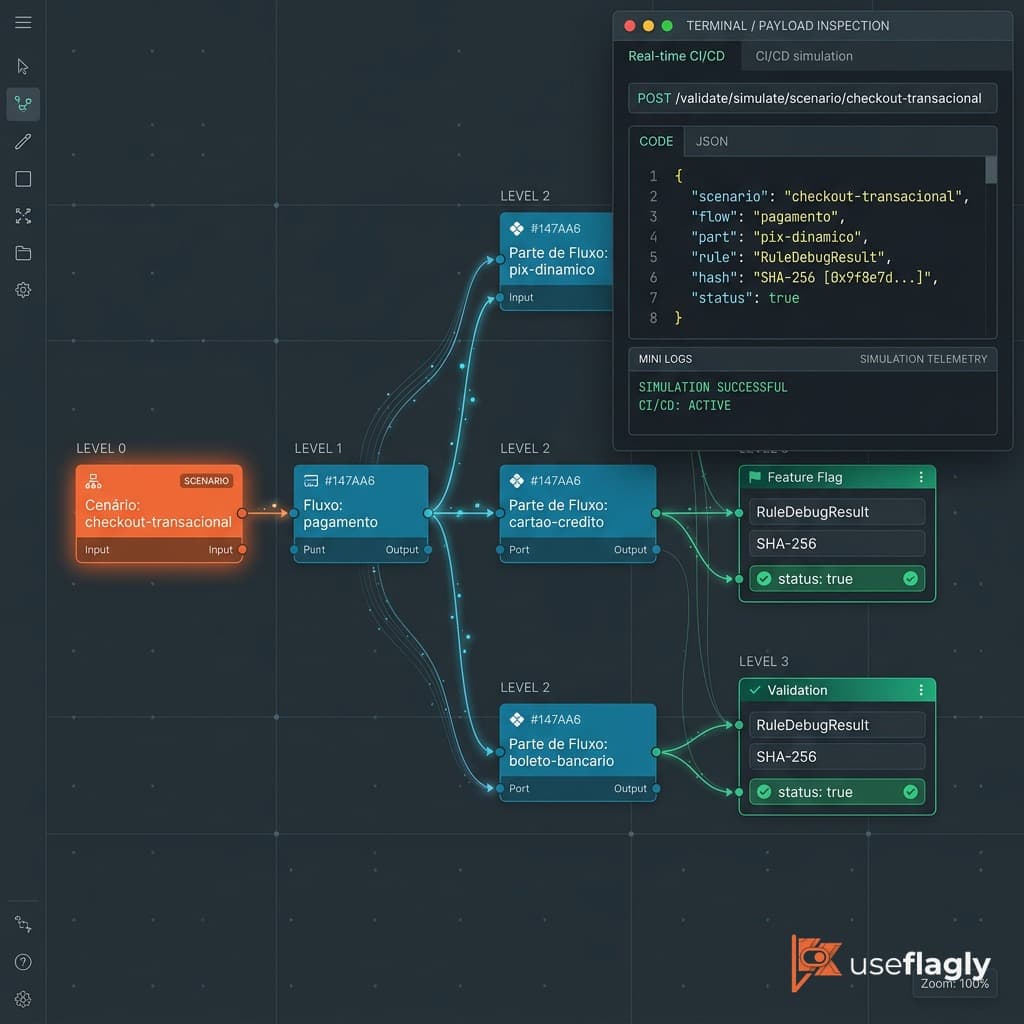Click the fit-to-screen expand icon
This screenshot has height=1024, width=1024.
pos(23,216)
